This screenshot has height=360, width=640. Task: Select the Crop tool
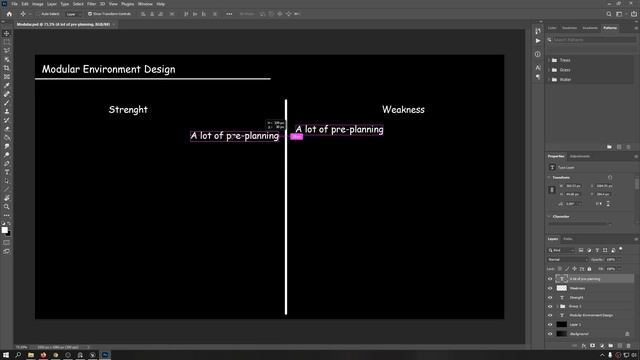point(7,68)
